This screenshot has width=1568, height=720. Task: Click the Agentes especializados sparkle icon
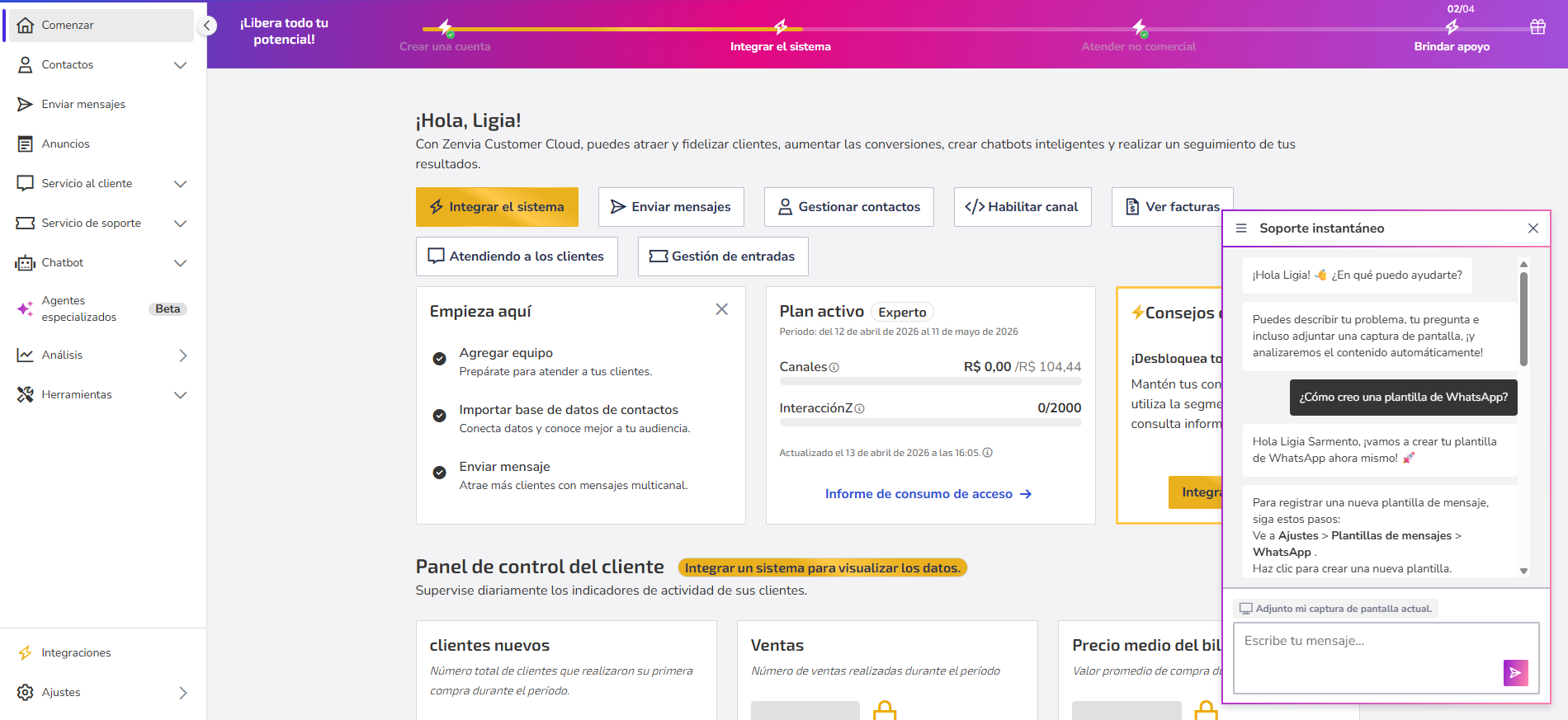click(x=26, y=308)
